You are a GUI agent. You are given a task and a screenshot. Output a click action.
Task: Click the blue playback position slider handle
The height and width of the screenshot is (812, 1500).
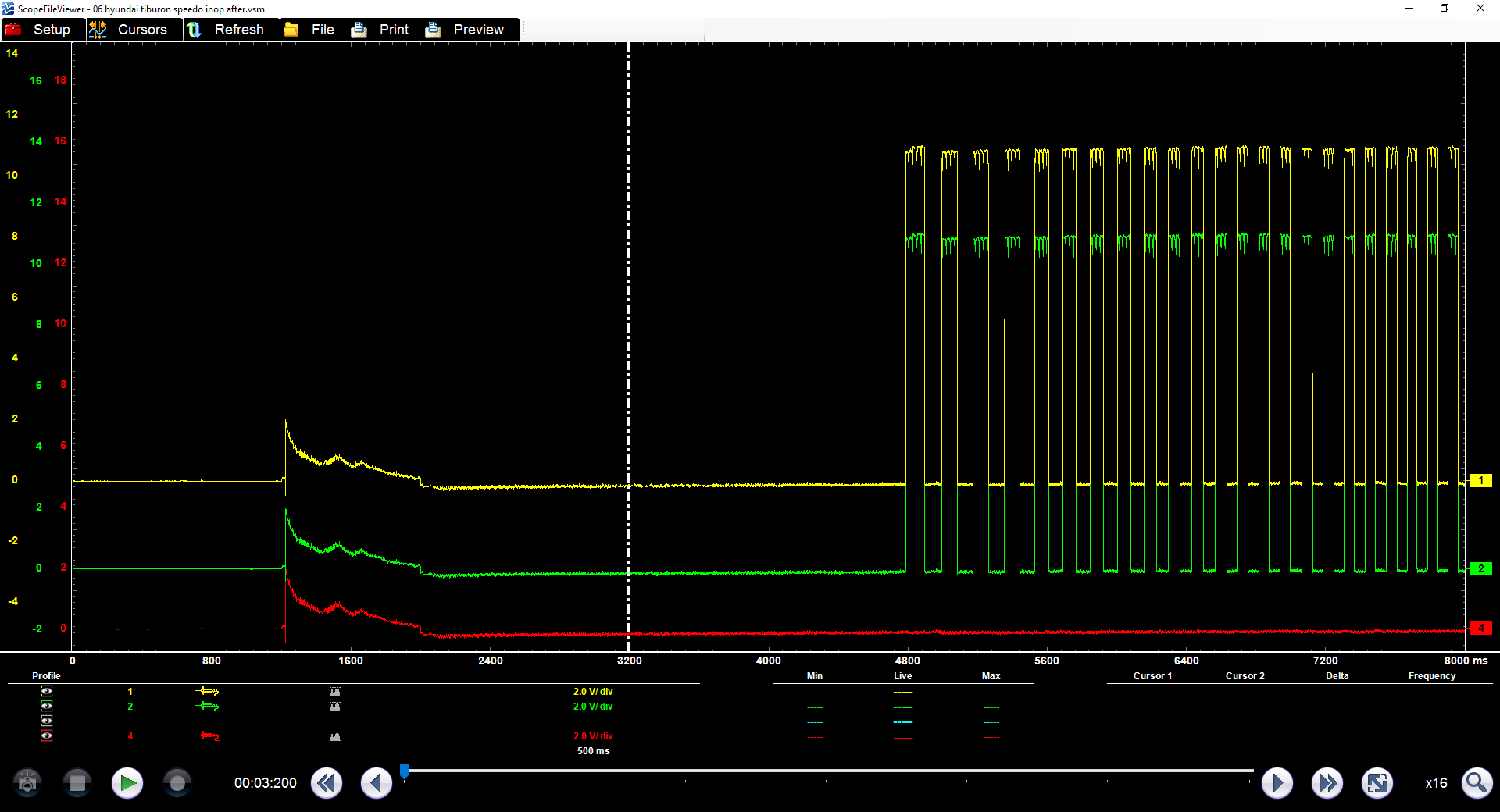coord(405,772)
